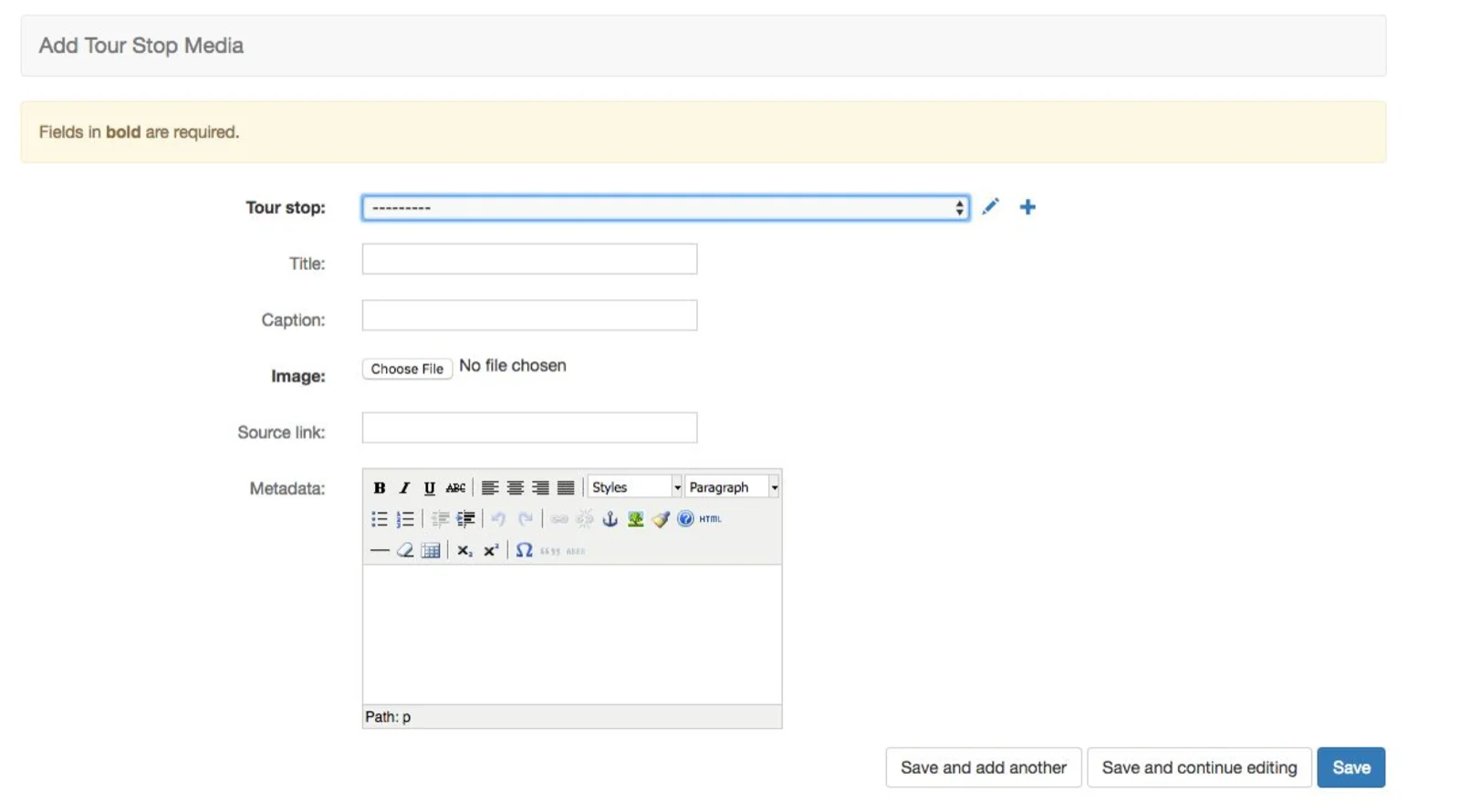The image size is (1460, 812).
Task: Toggle italic formatting in Metadata editor
Action: [x=404, y=488]
